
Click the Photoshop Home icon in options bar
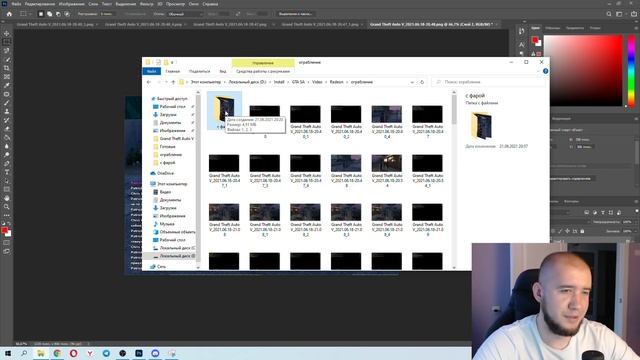9,14
